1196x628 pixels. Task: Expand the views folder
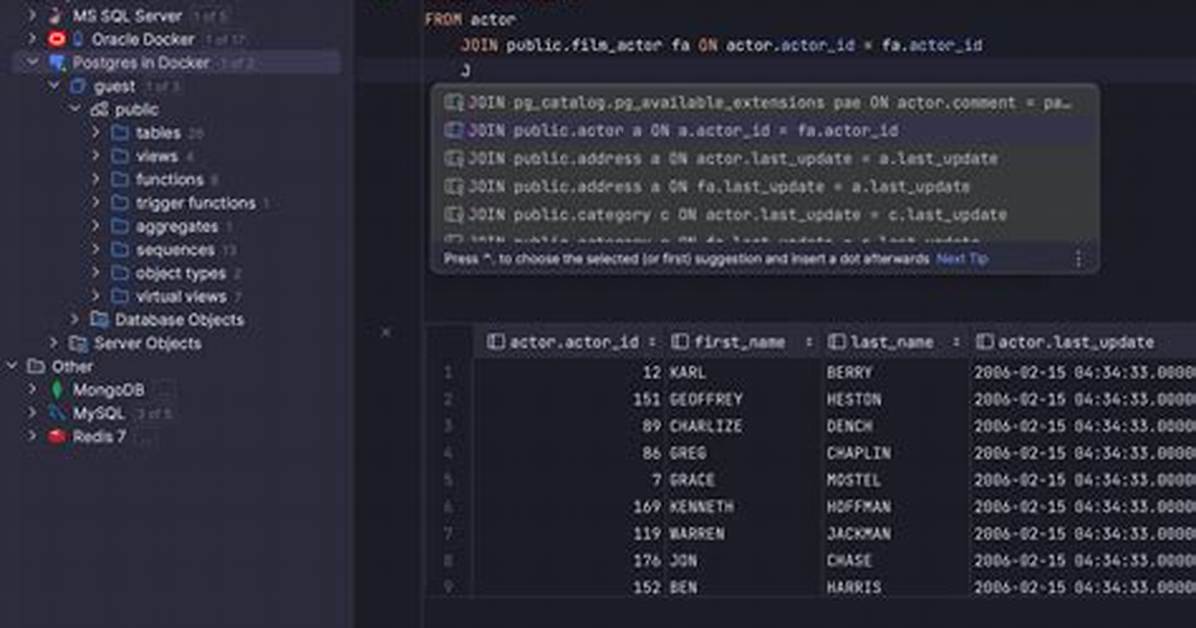click(x=95, y=156)
